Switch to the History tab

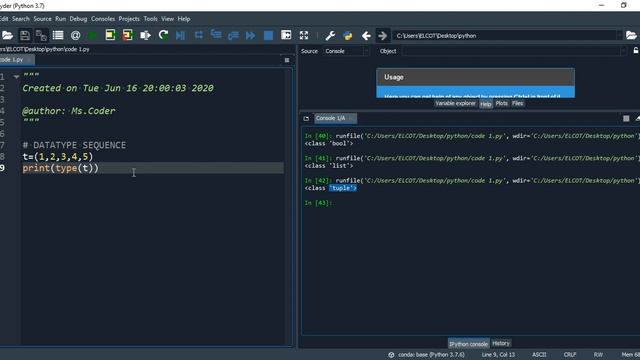coord(501,343)
